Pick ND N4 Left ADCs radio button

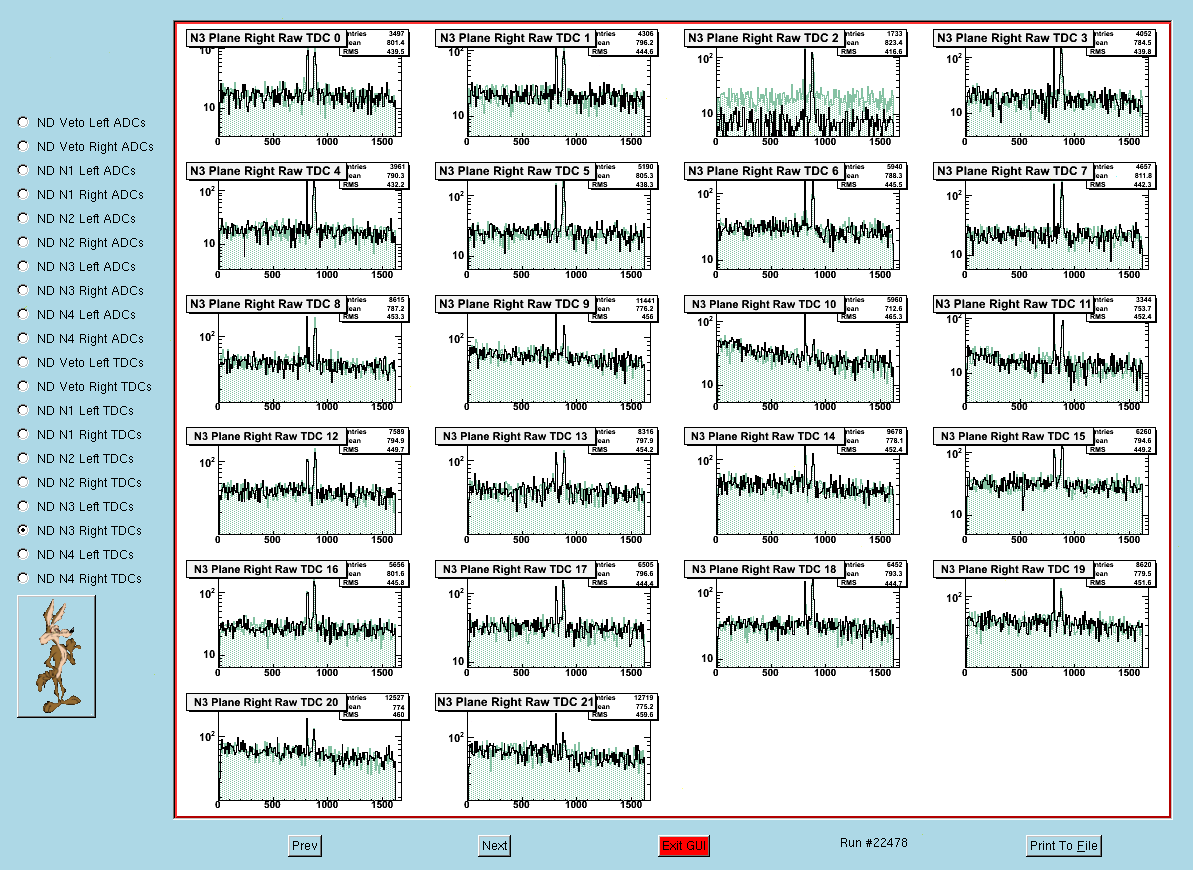(x=23, y=314)
